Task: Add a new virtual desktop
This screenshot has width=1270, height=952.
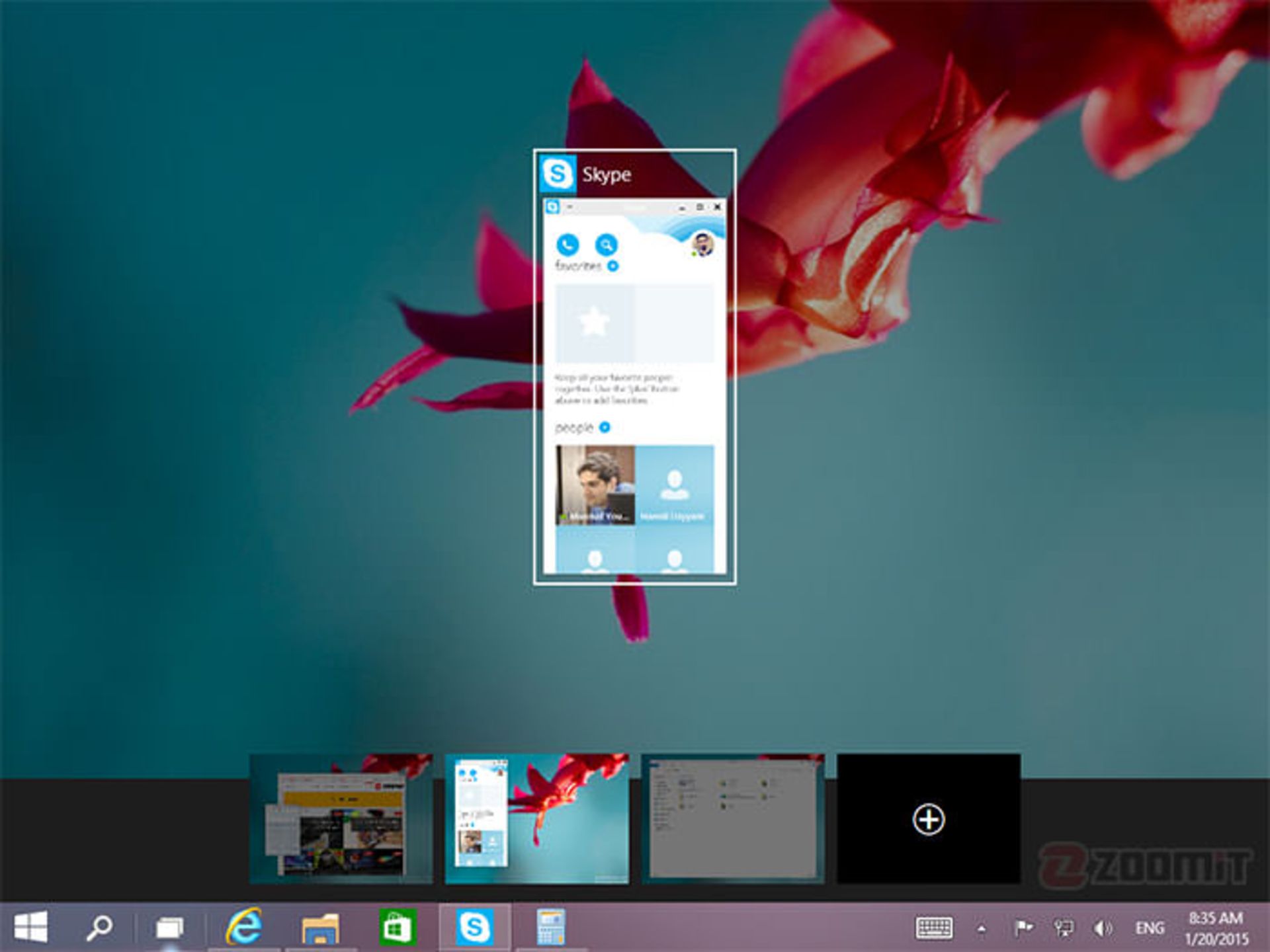Action: pyautogui.click(x=929, y=818)
